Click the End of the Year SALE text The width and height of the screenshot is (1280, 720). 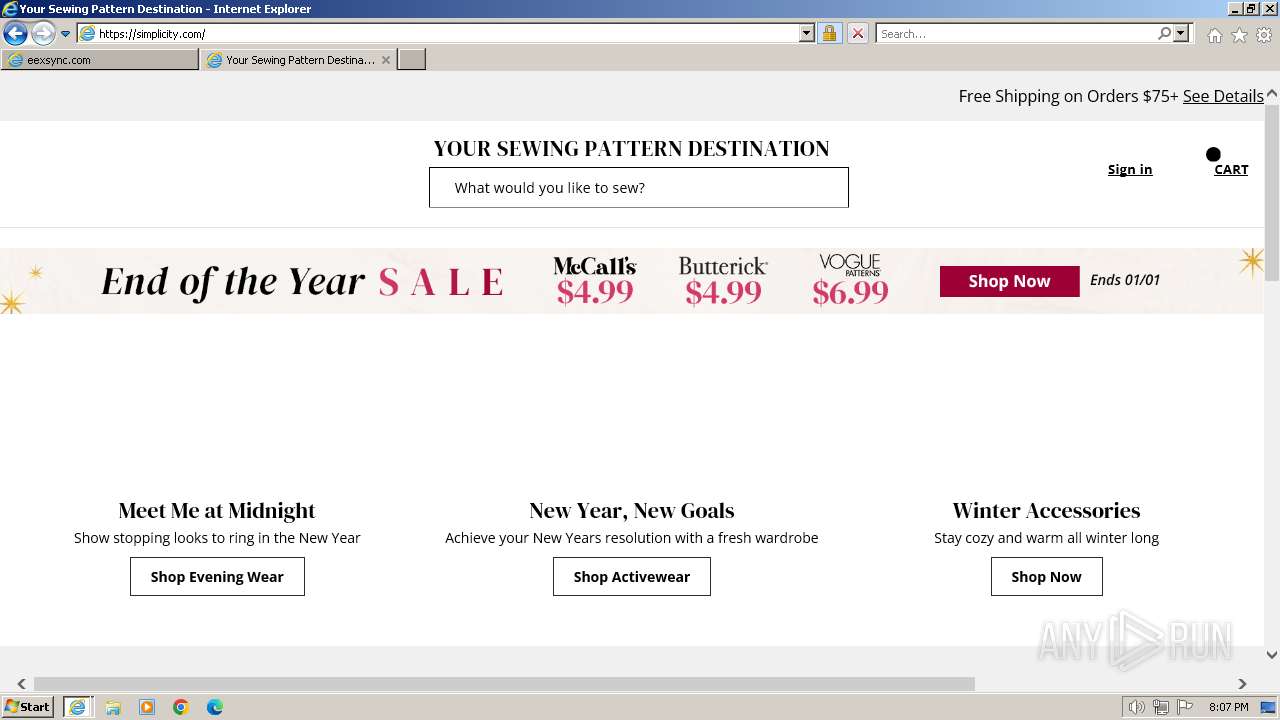302,281
